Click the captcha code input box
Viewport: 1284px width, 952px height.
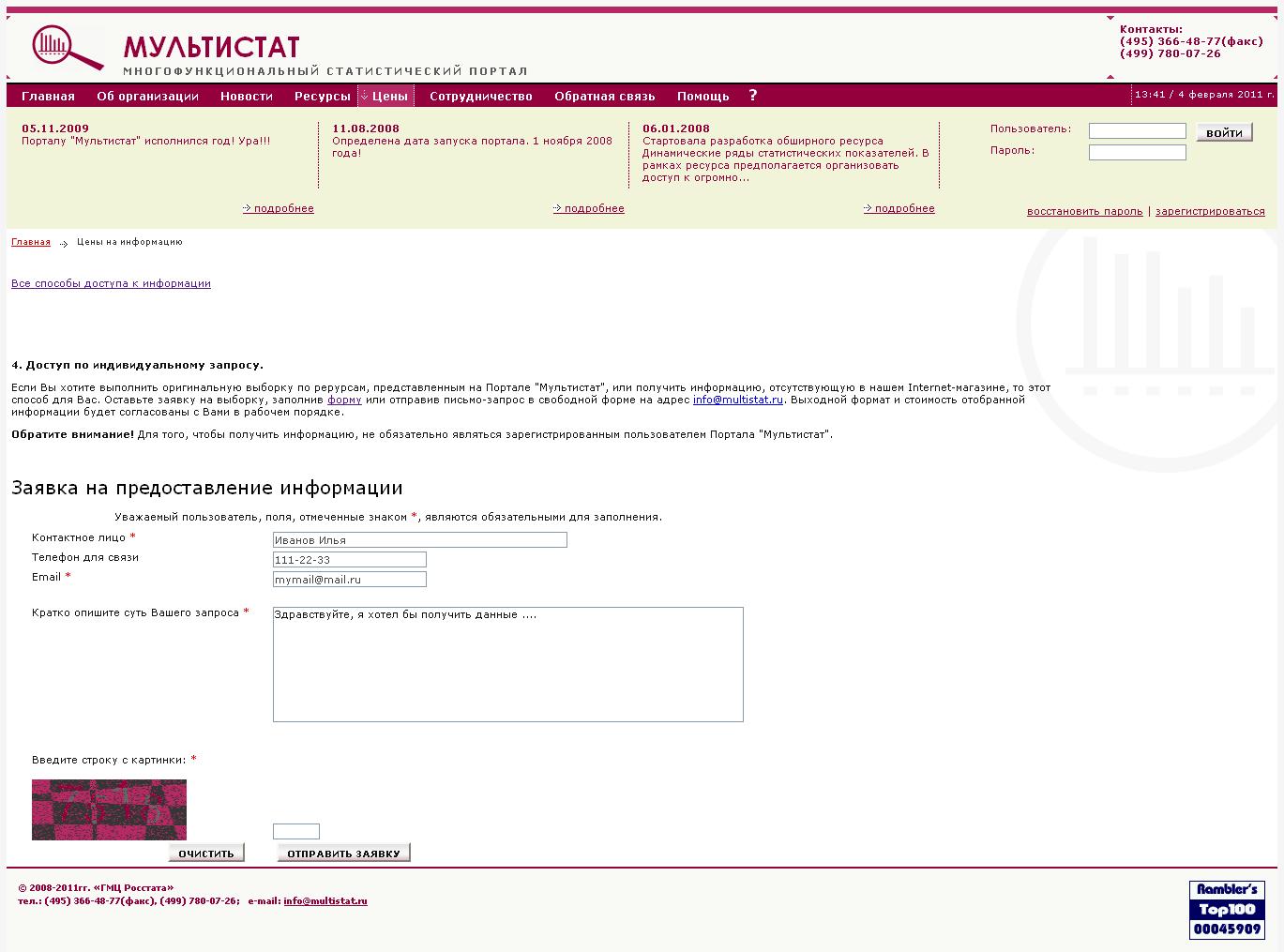point(295,832)
